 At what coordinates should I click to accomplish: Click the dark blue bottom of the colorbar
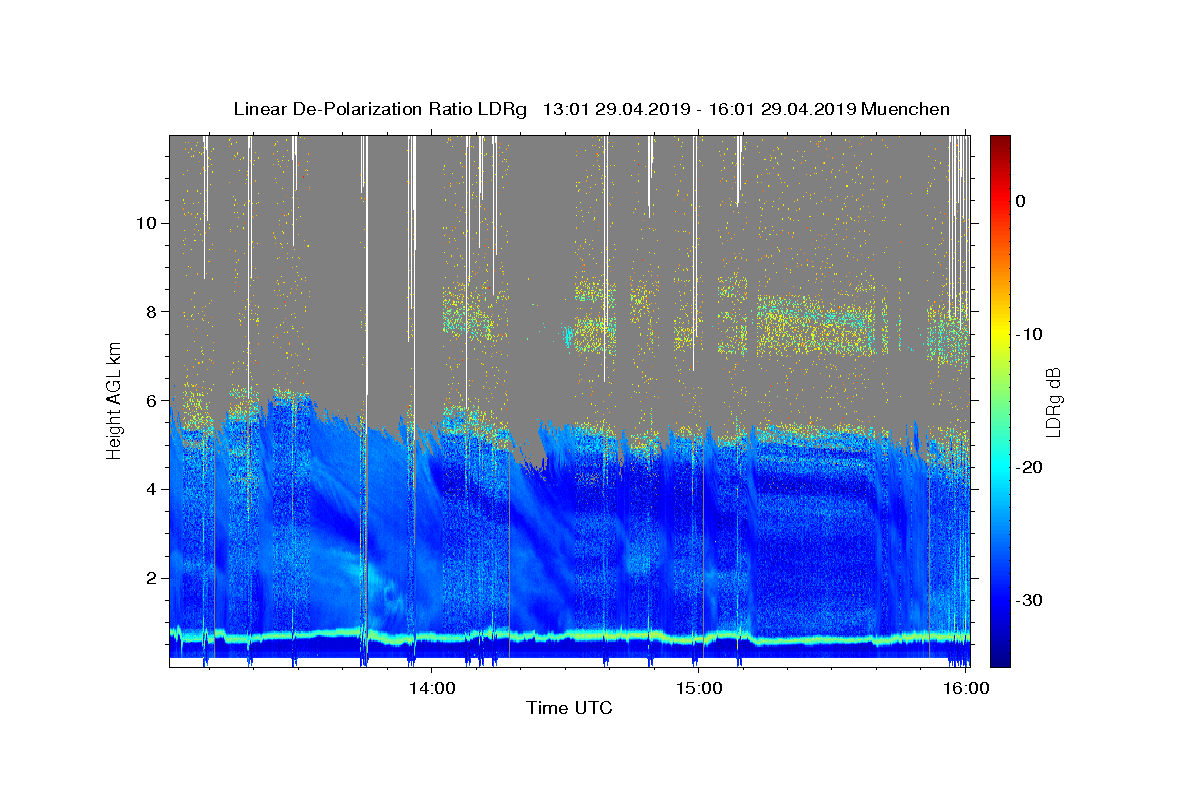(999, 657)
